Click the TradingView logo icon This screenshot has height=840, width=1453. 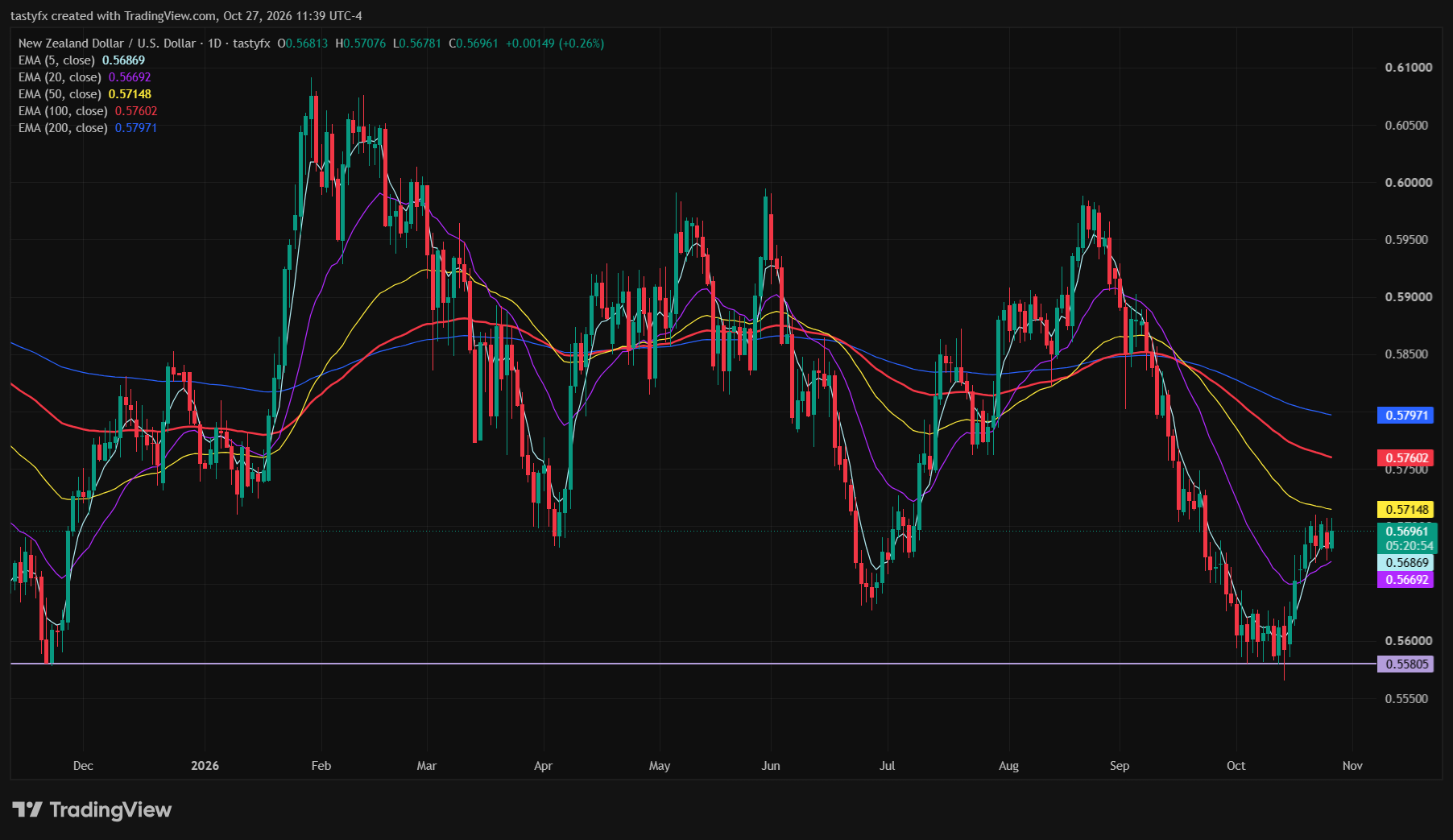pyautogui.click(x=27, y=809)
